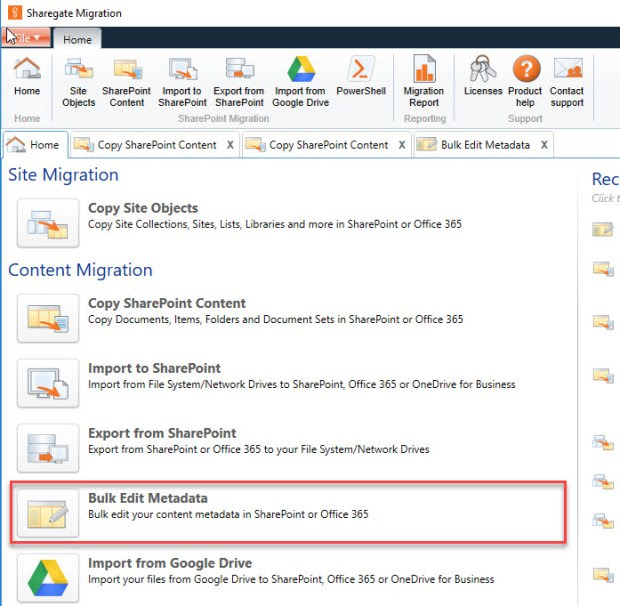Click the 'Reporting' ribbon group label
The height and width of the screenshot is (606, 620).
pyautogui.click(x=425, y=119)
